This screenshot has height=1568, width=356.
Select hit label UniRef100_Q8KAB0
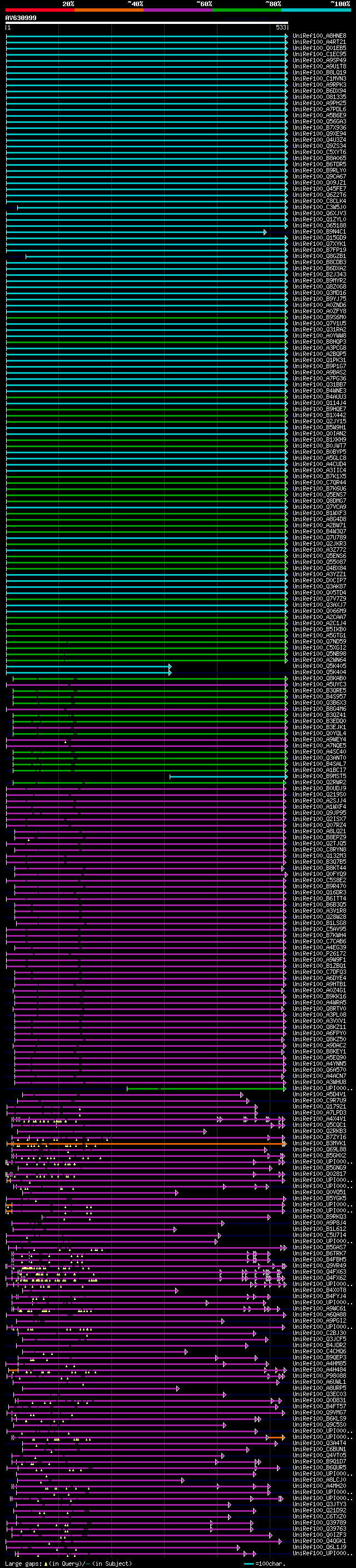coord(319,678)
